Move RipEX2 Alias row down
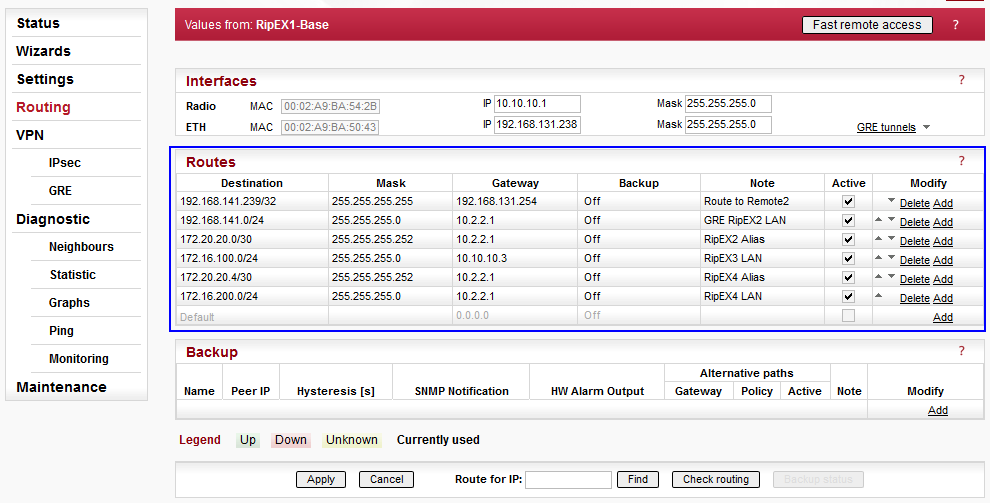Viewport: 990px width, 503px height. coord(891,239)
